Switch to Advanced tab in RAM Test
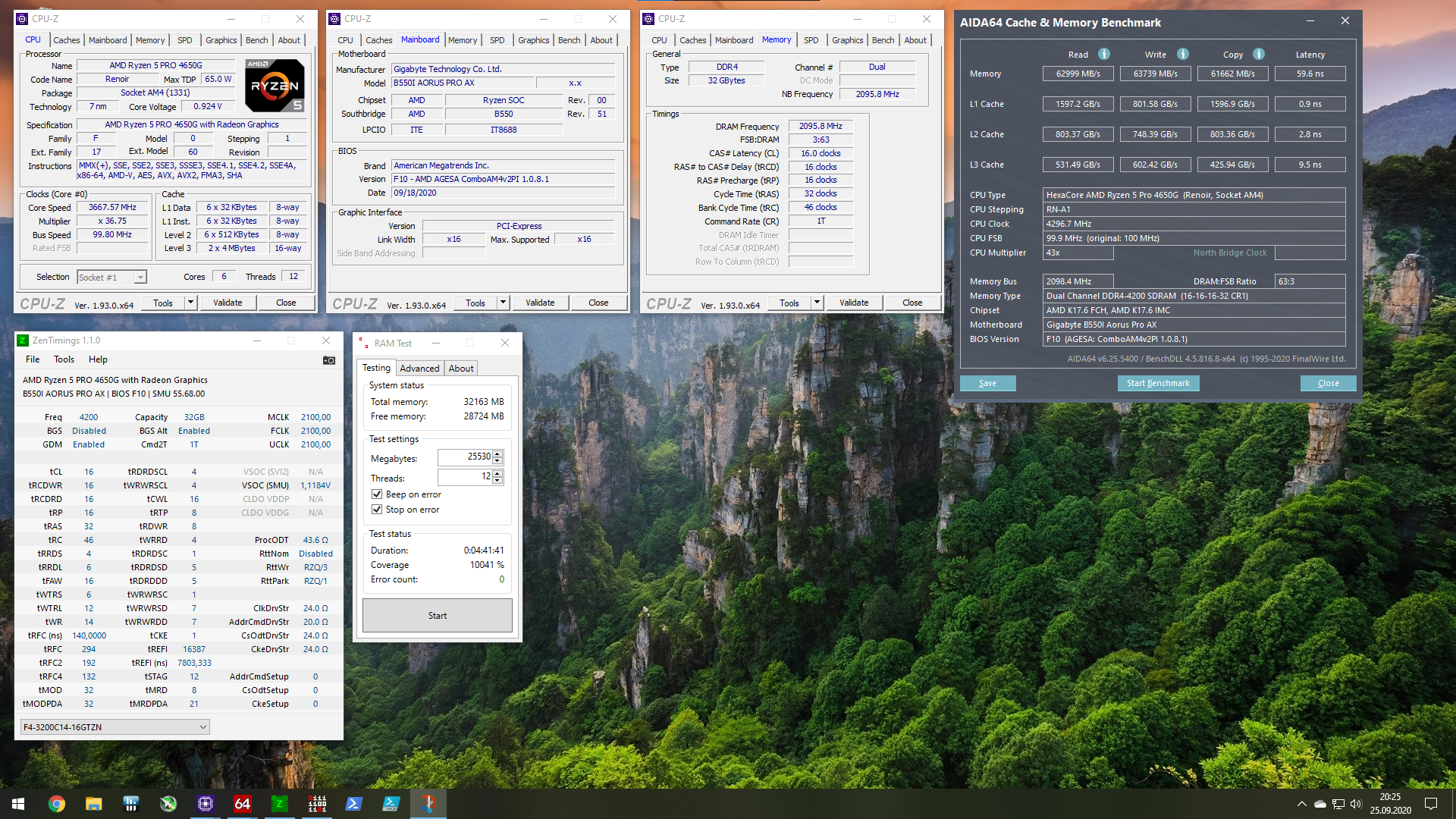This screenshot has height=819, width=1456. click(419, 369)
